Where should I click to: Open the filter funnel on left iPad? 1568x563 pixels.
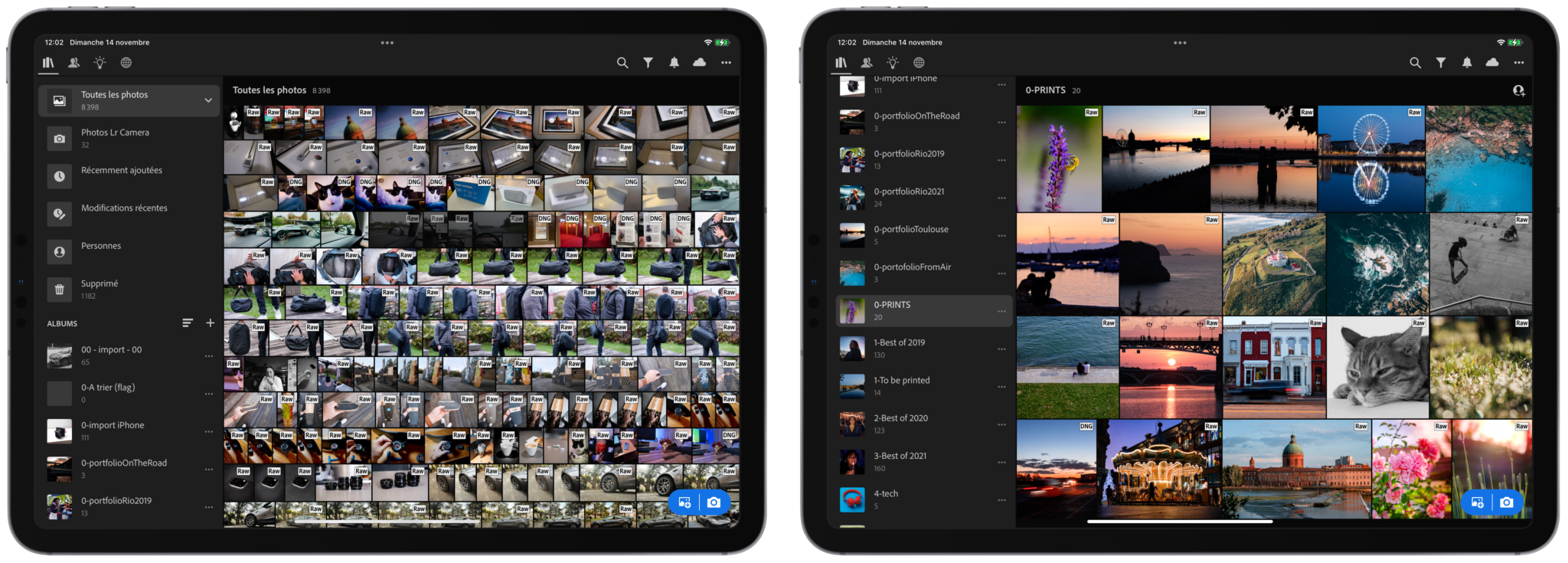(x=648, y=63)
